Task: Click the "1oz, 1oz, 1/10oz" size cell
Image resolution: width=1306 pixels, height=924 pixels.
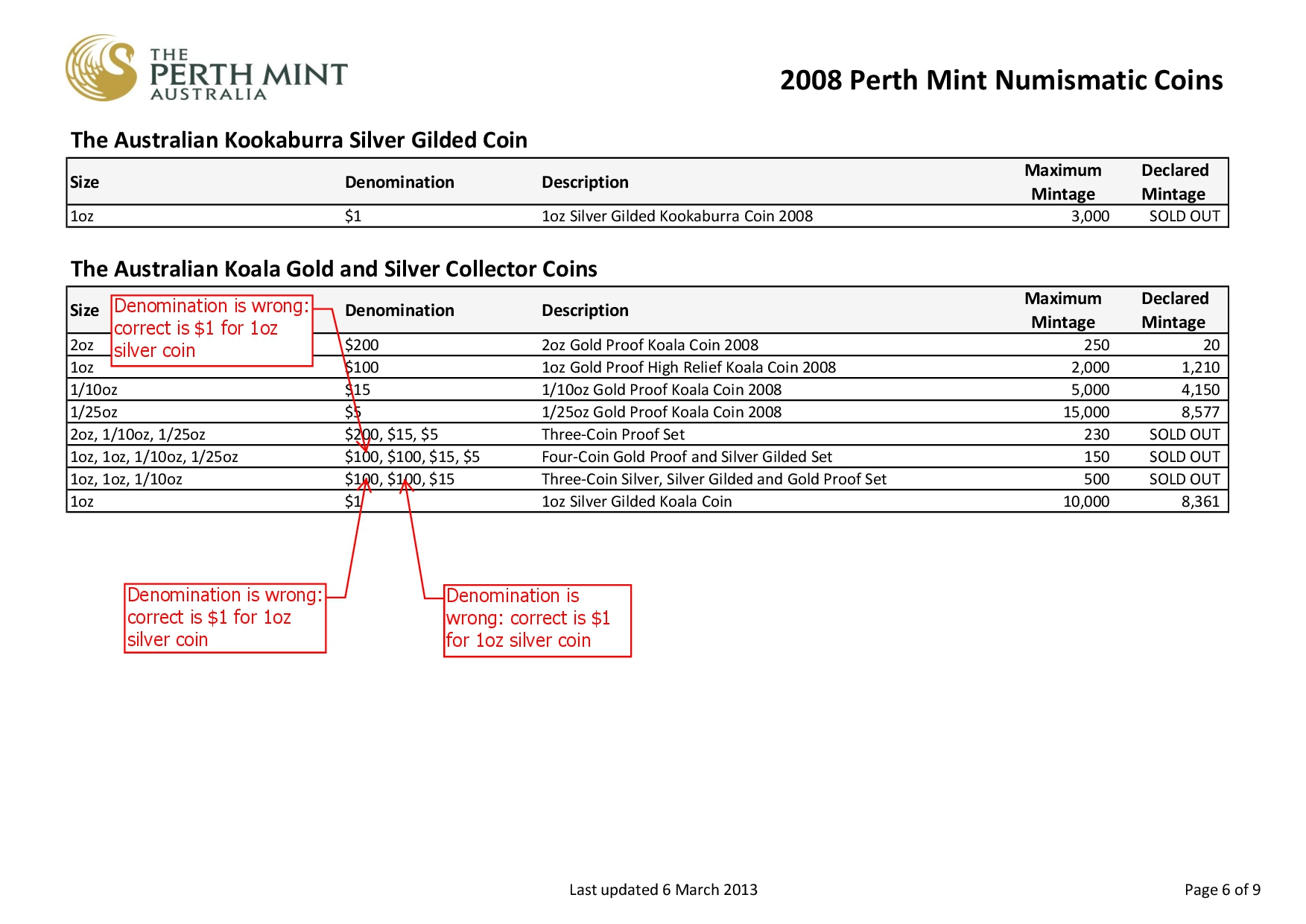Action: (x=126, y=479)
